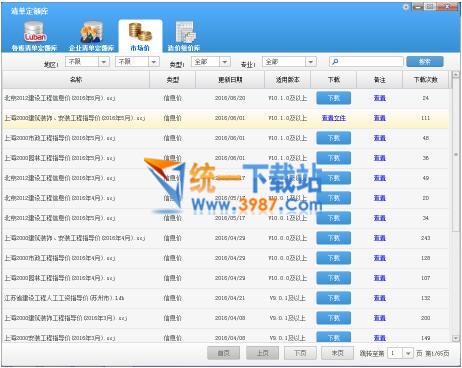Click the download count 111
Screen dimensions: 462x368
[426, 118]
